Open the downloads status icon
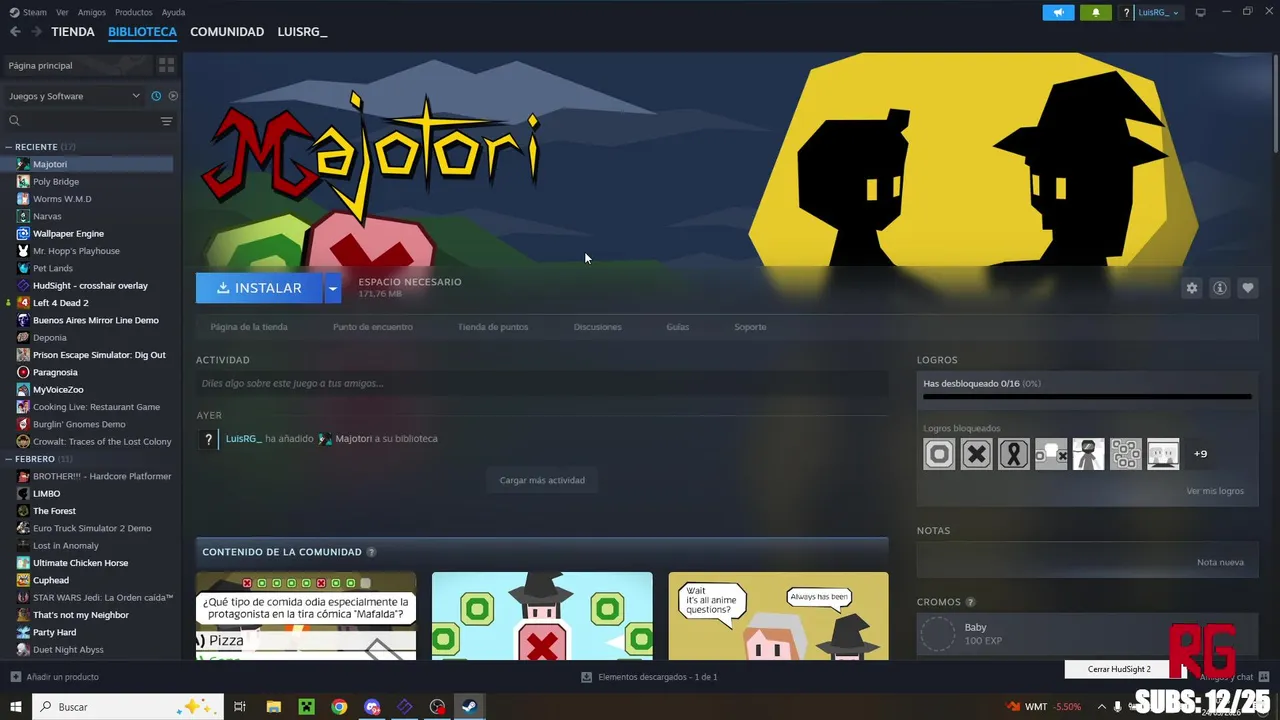 point(587,677)
